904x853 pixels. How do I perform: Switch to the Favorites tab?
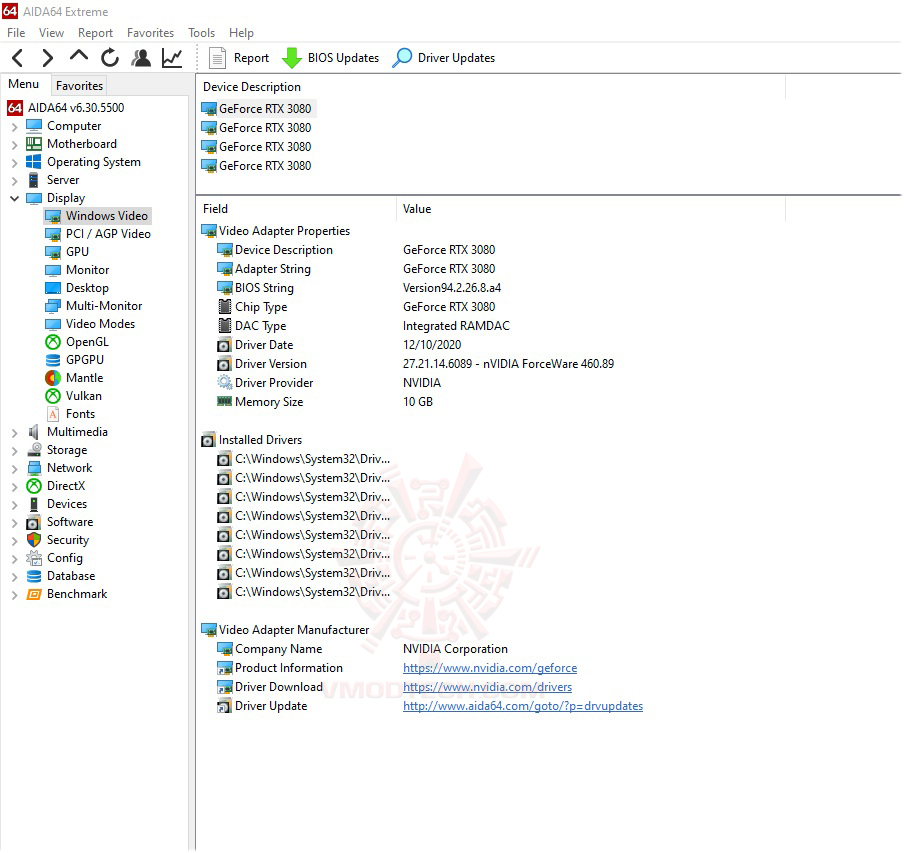point(79,86)
